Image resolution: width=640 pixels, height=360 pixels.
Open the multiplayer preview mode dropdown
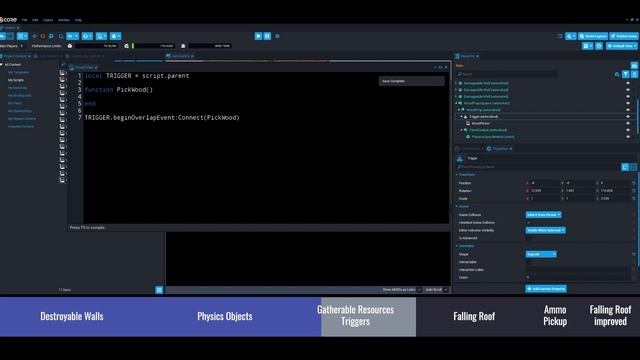571,36
